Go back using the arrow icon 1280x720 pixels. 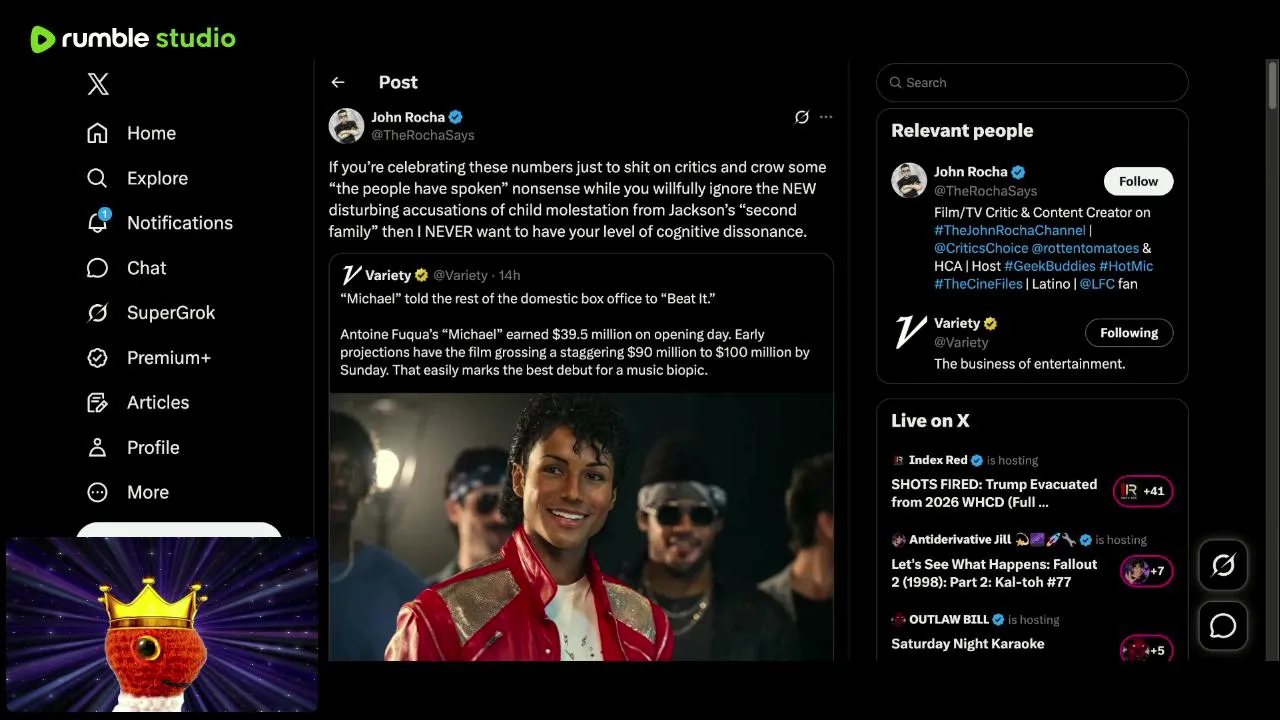(x=338, y=83)
